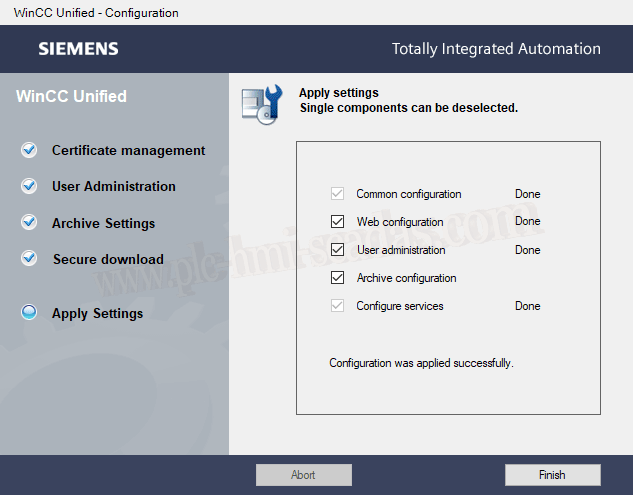Go to the User Administration step
This screenshot has height=495, width=633.
[113, 187]
